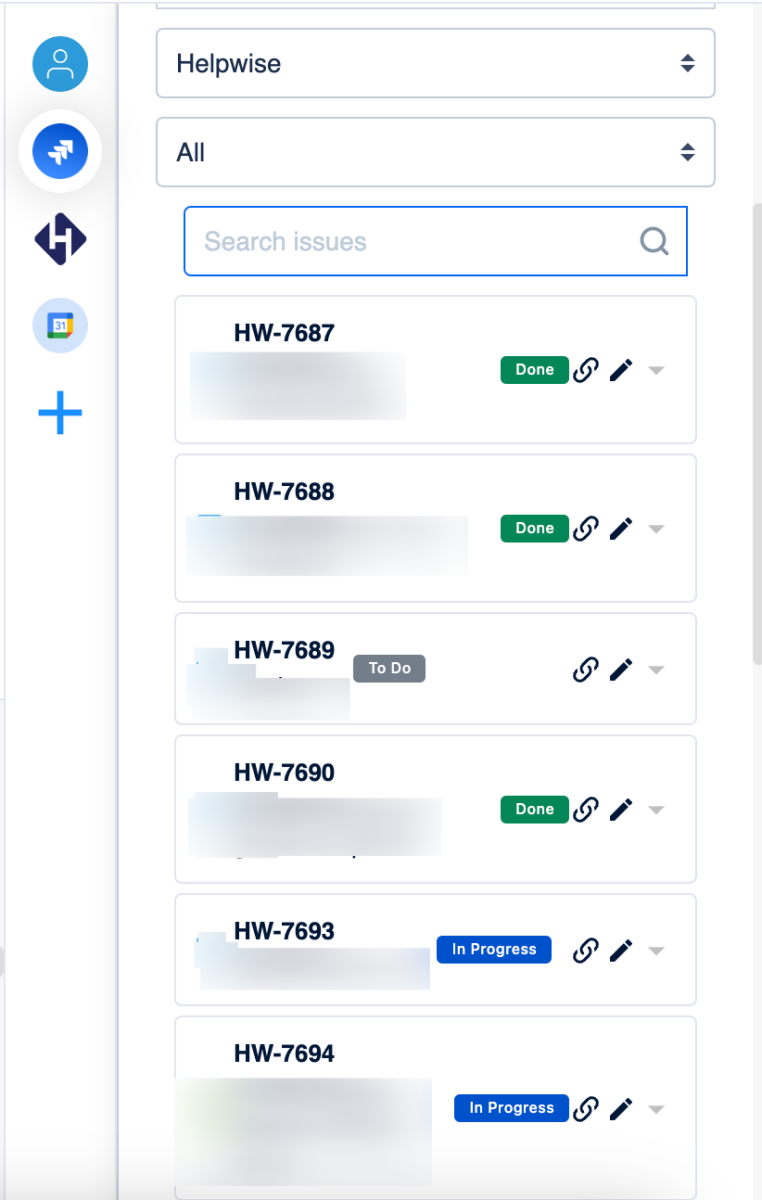Copy link for issue HW-7687
This screenshot has width=762, height=1200.
click(585, 369)
